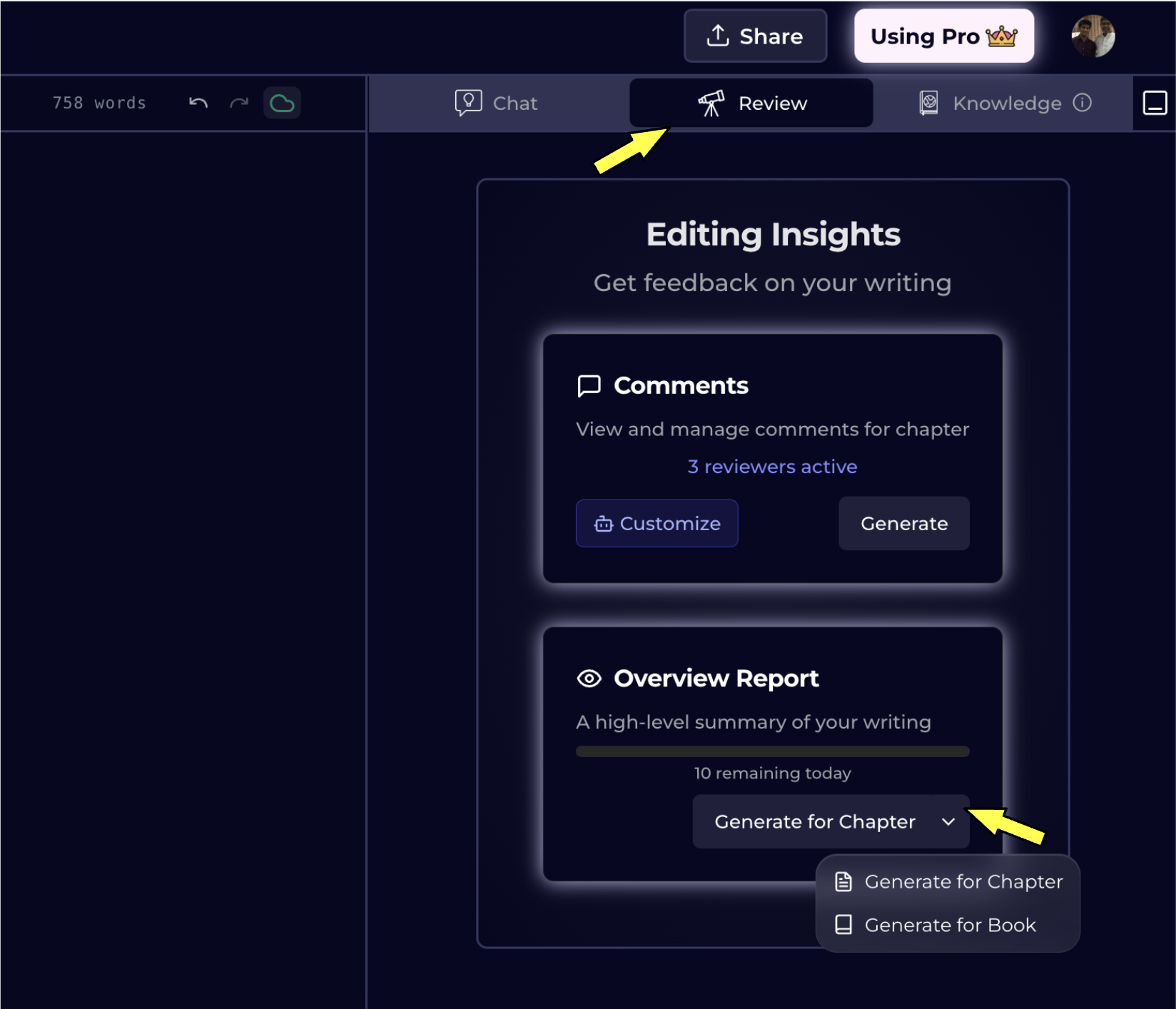This screenshot has height=1009, width=1176.
Task: Click the Overview Report usage progress bar
Action: pos(772,751)
